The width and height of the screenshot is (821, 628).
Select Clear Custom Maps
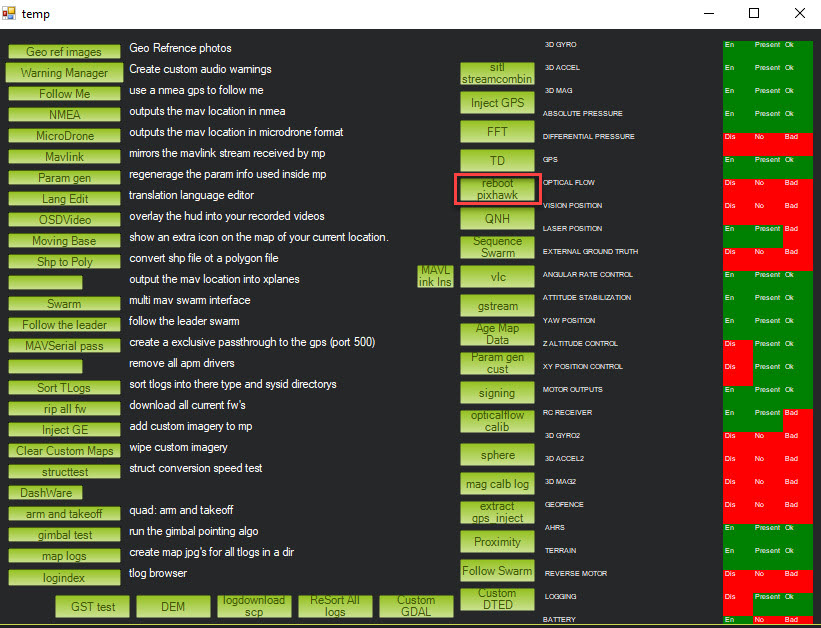[x=64, y=451]
